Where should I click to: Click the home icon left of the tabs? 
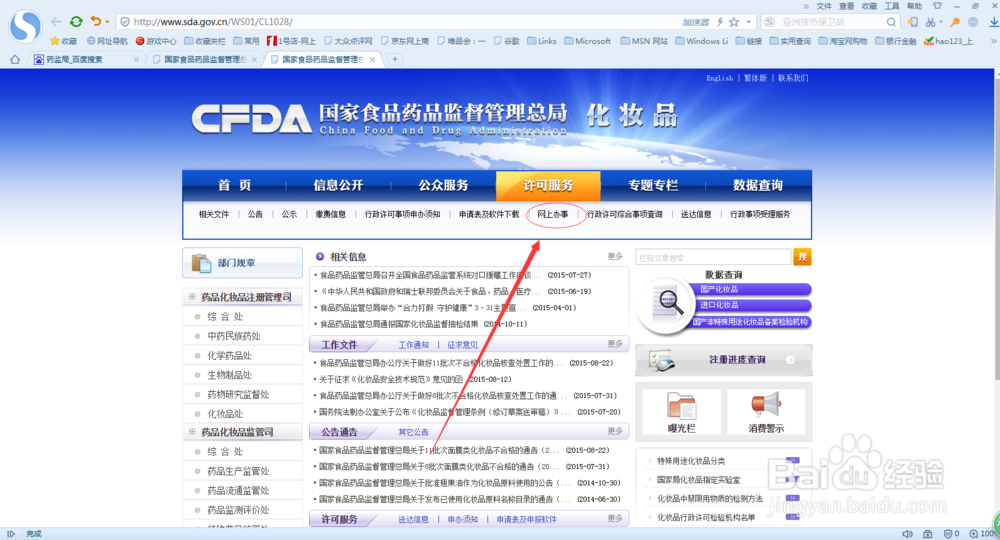click(15, 59)
